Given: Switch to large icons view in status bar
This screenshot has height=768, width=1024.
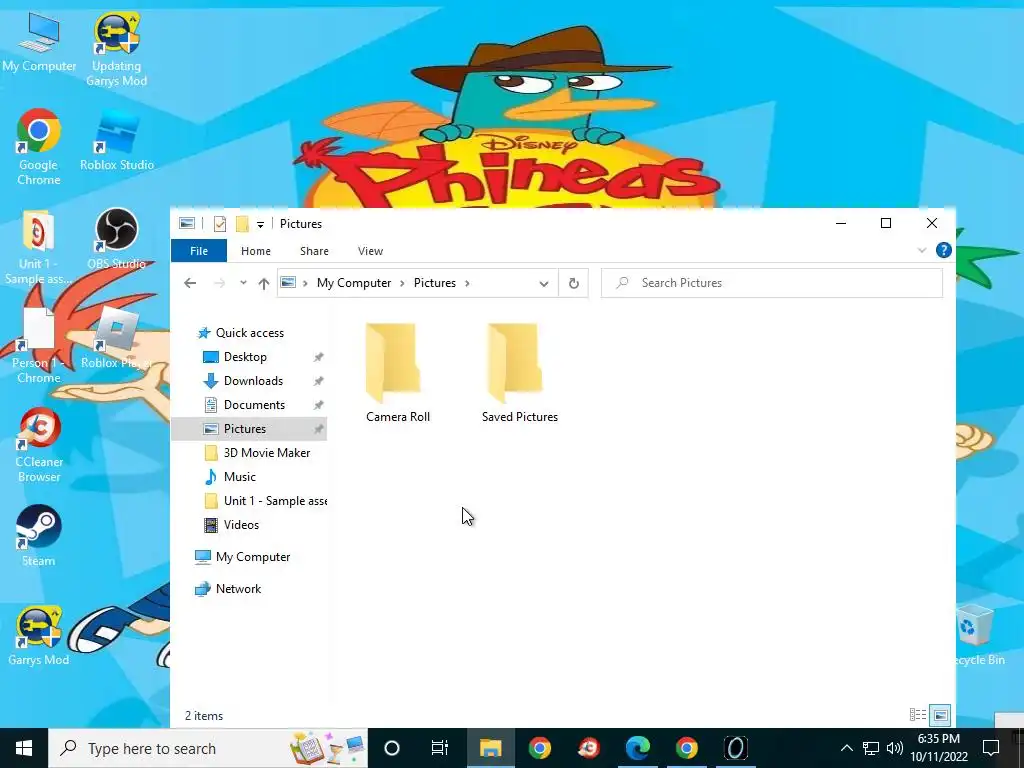Looking at the screenshot, I should click(x=940, y=715).
